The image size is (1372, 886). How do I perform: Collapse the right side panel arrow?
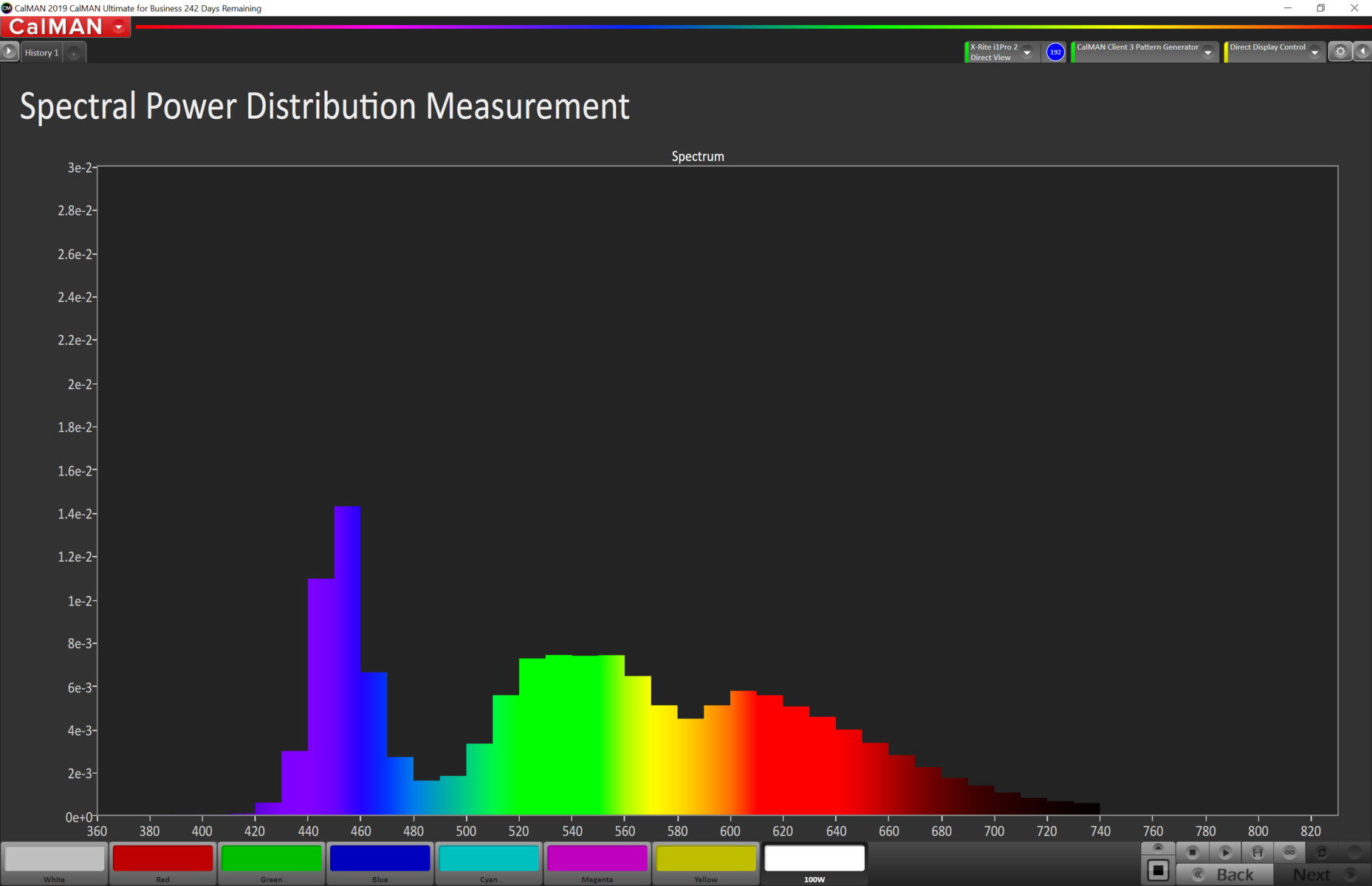(x=1362, y=52)
